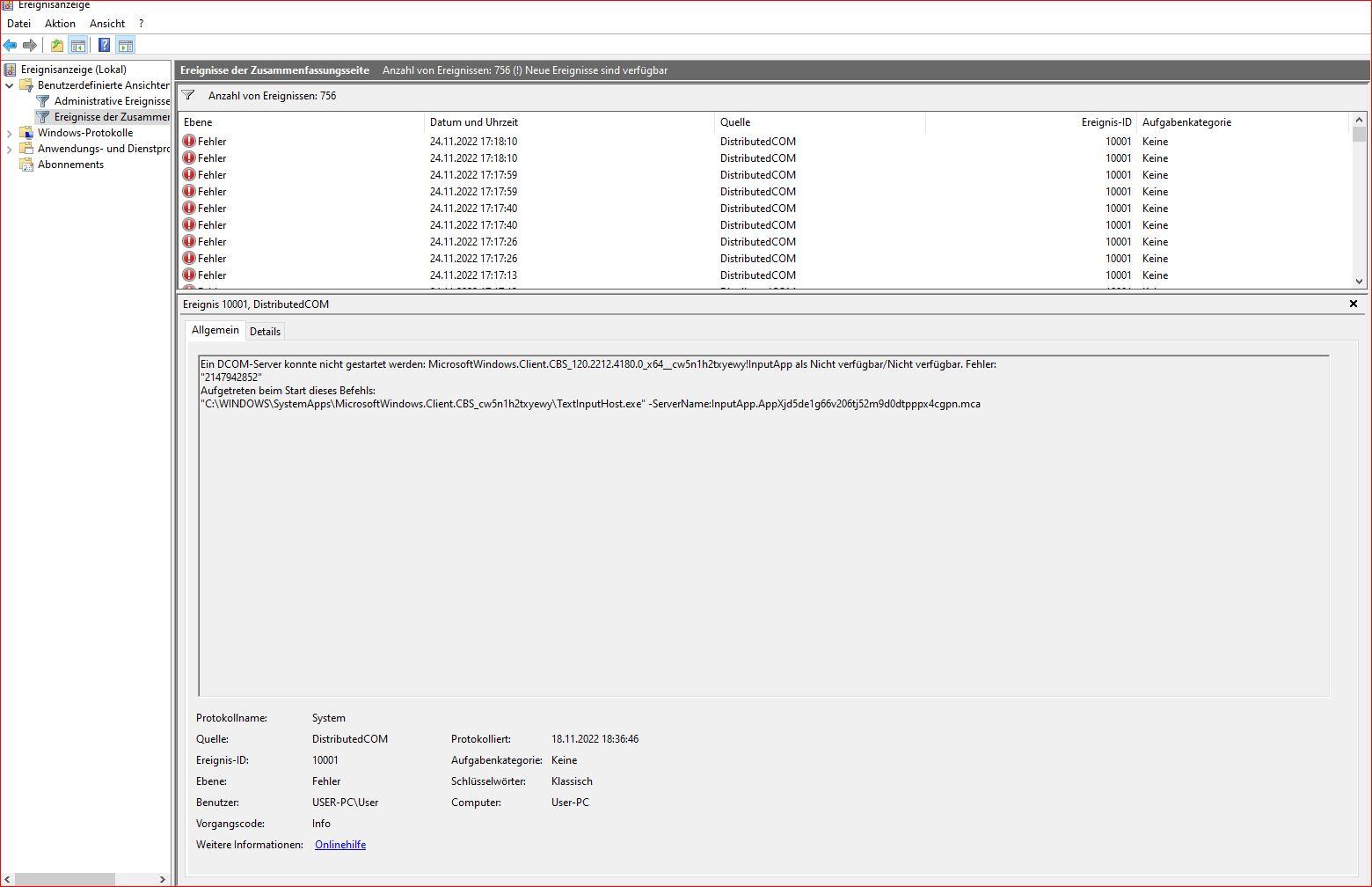Open the Ansicht menu
The image size is (1372, 887).
point(107,24)
